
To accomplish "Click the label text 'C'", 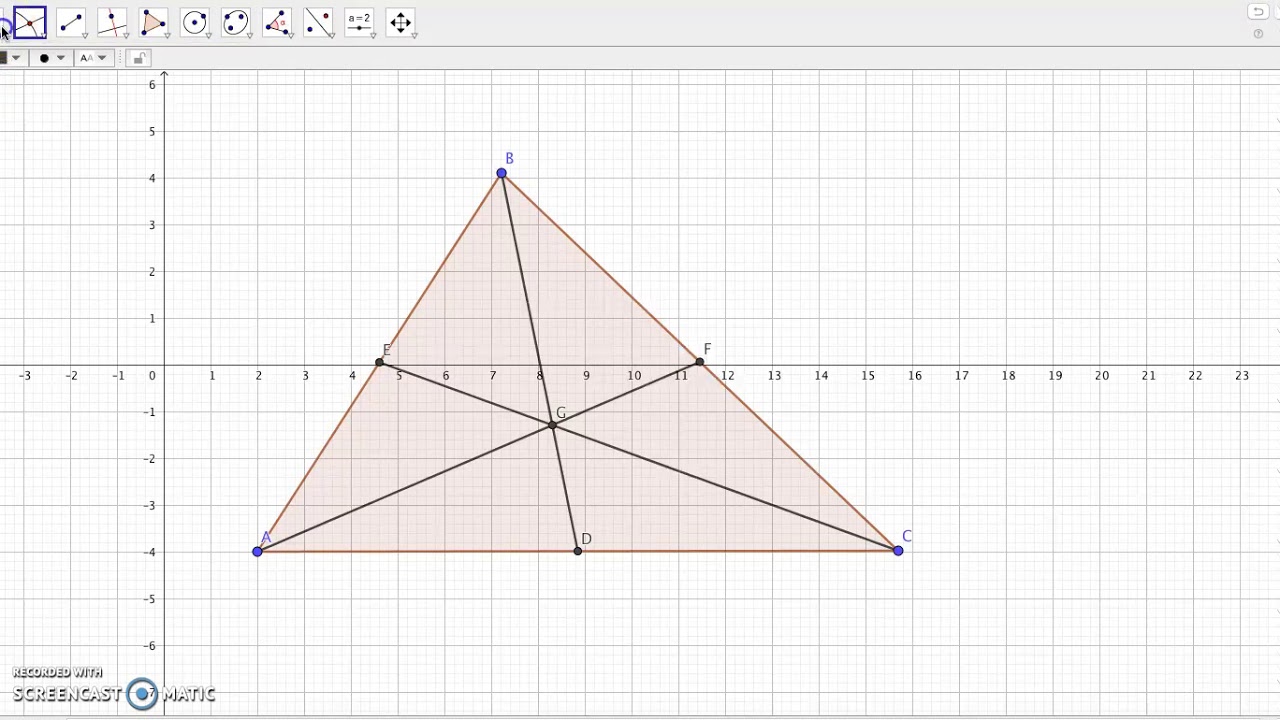I will pos(907,536).
